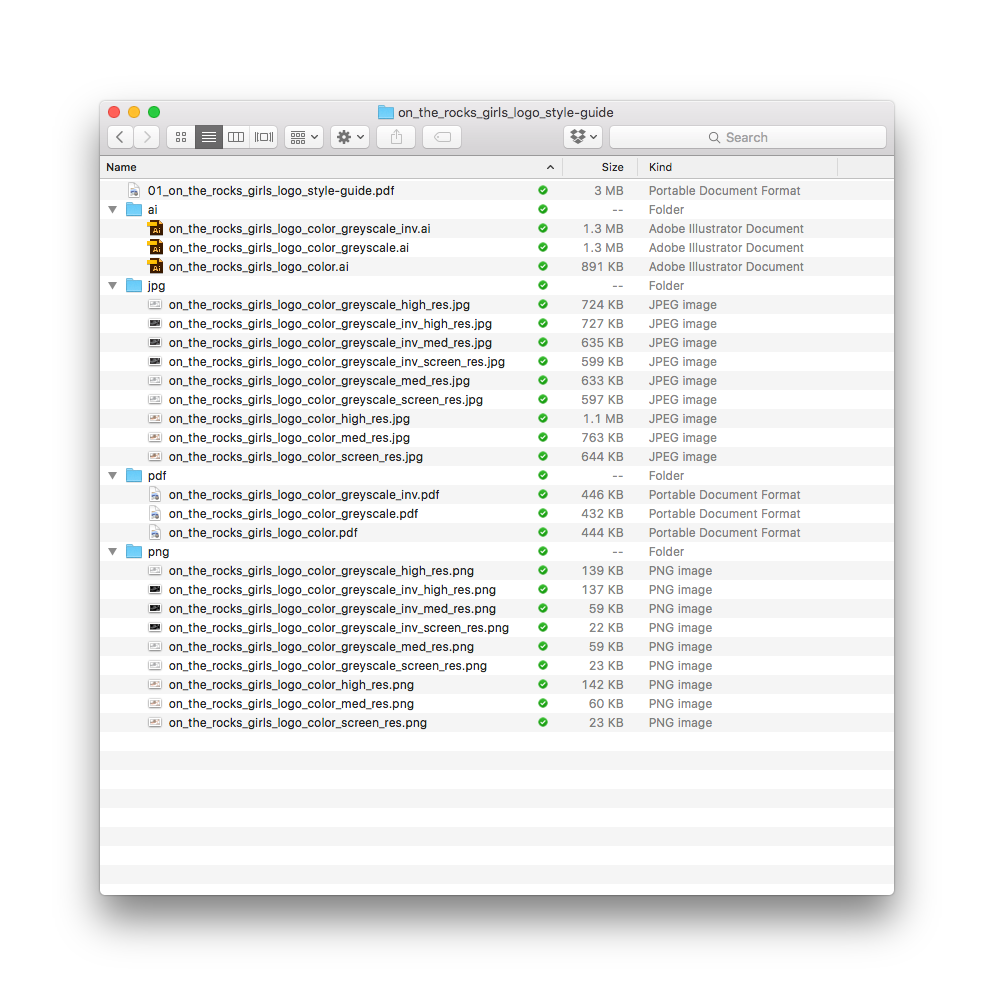Click the thumbnail of greyscale_inv_high_res.jpg

pos(155,323)
